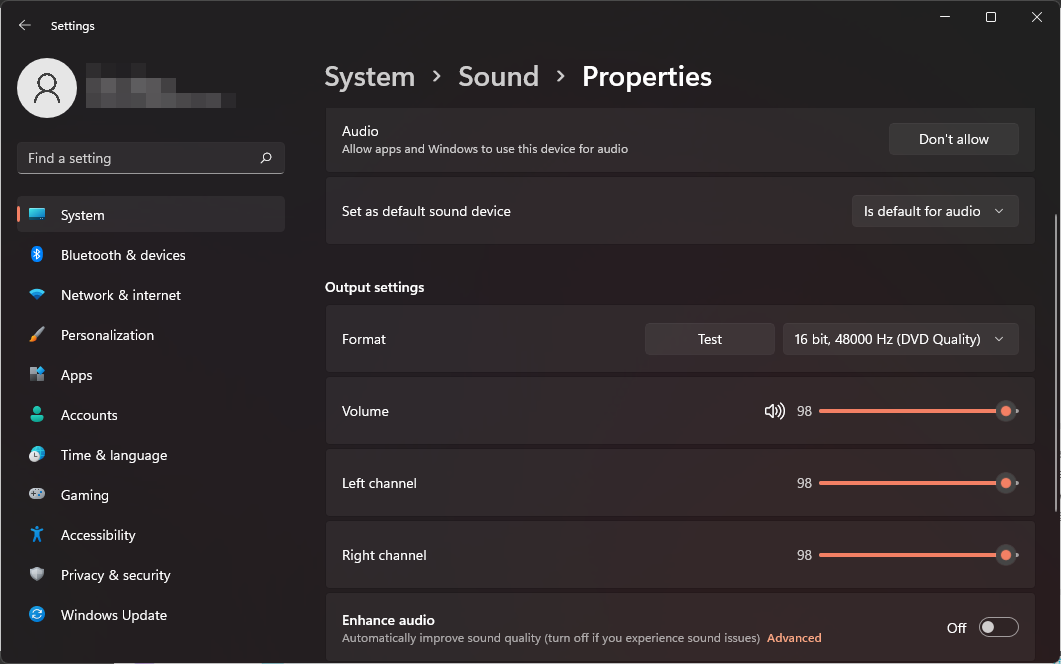Select the Gaming controller icon
1061x664 pixels.
coord(37,495)
